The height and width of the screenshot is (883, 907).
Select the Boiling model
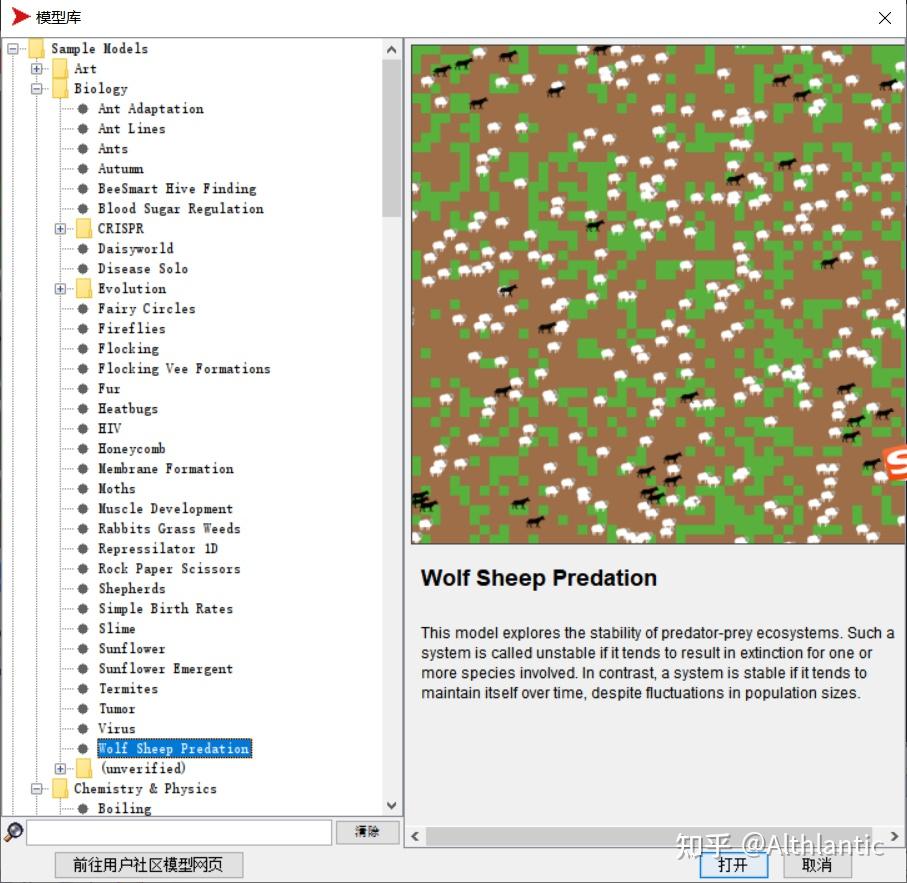click(124, 808)
